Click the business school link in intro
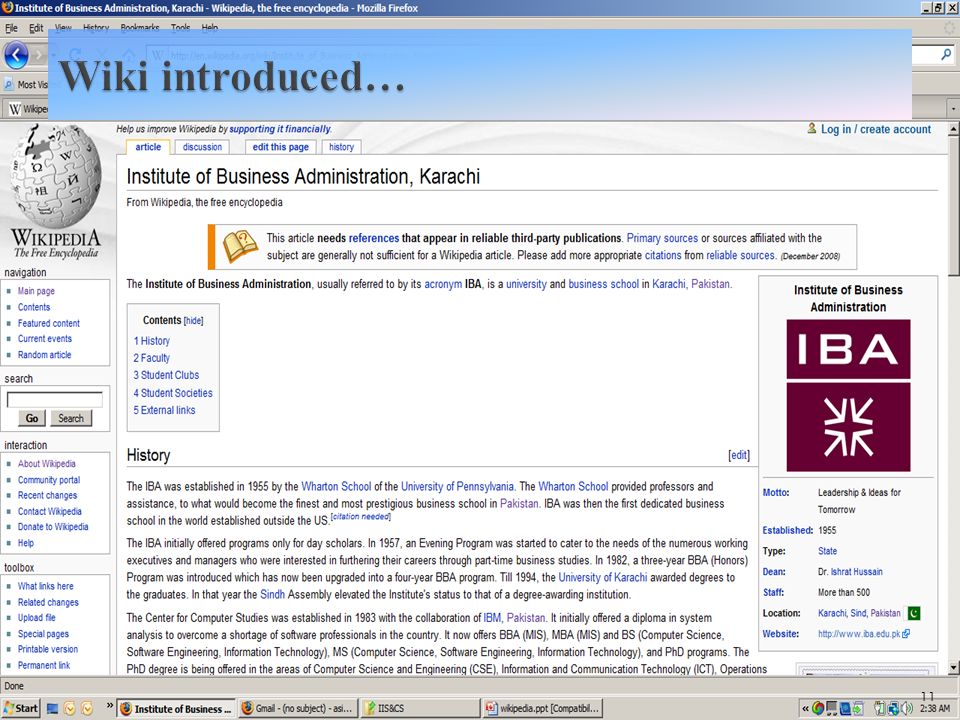This screenshot has height=720, width=960. [603, 284]
